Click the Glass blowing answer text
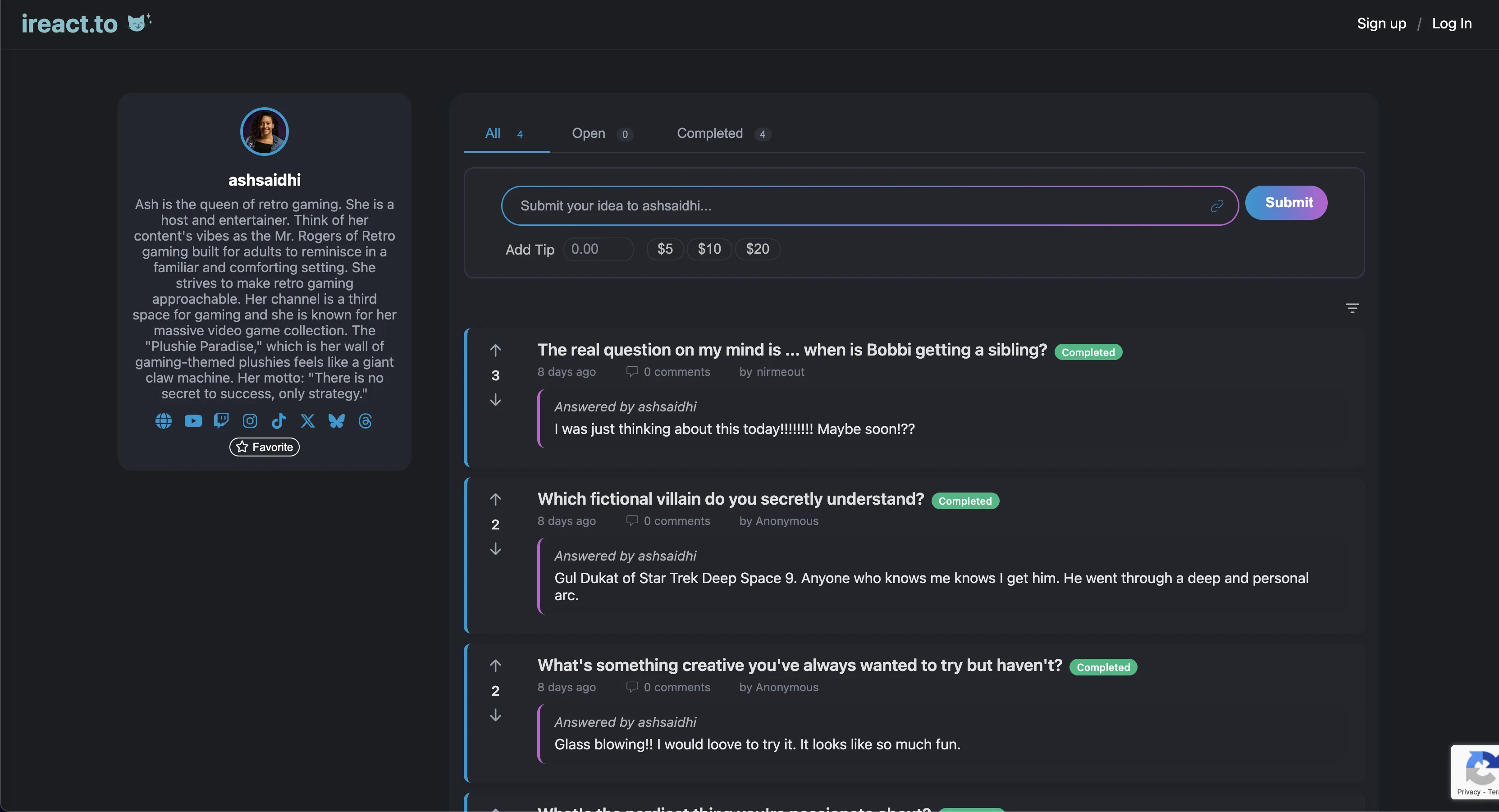The image size is (1499, 812). [757, 744]
